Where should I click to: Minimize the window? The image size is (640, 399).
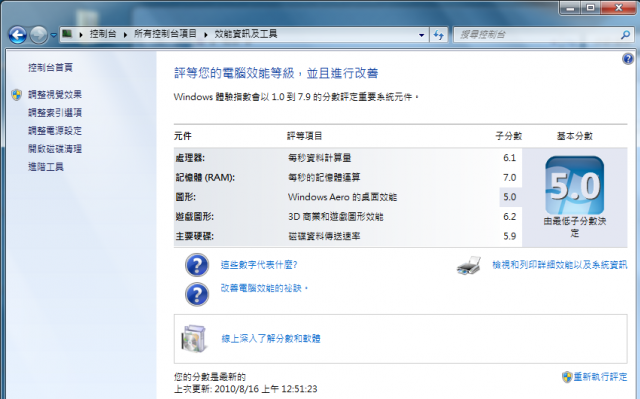coord(570,8)
